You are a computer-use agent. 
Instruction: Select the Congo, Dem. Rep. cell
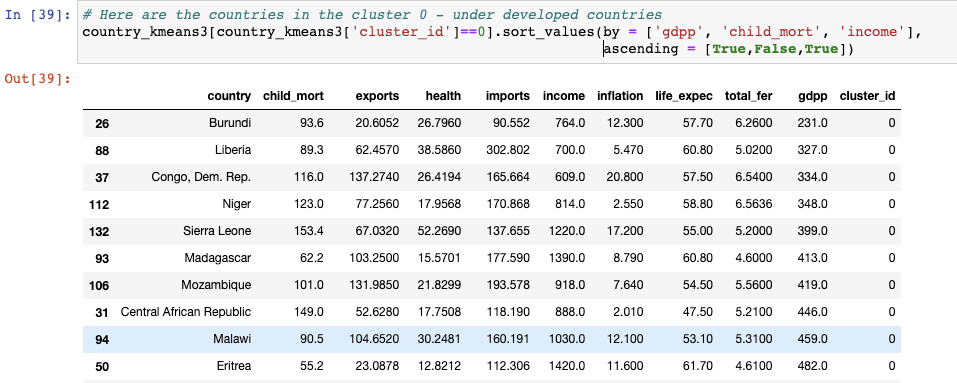click(x=201, y=177)
